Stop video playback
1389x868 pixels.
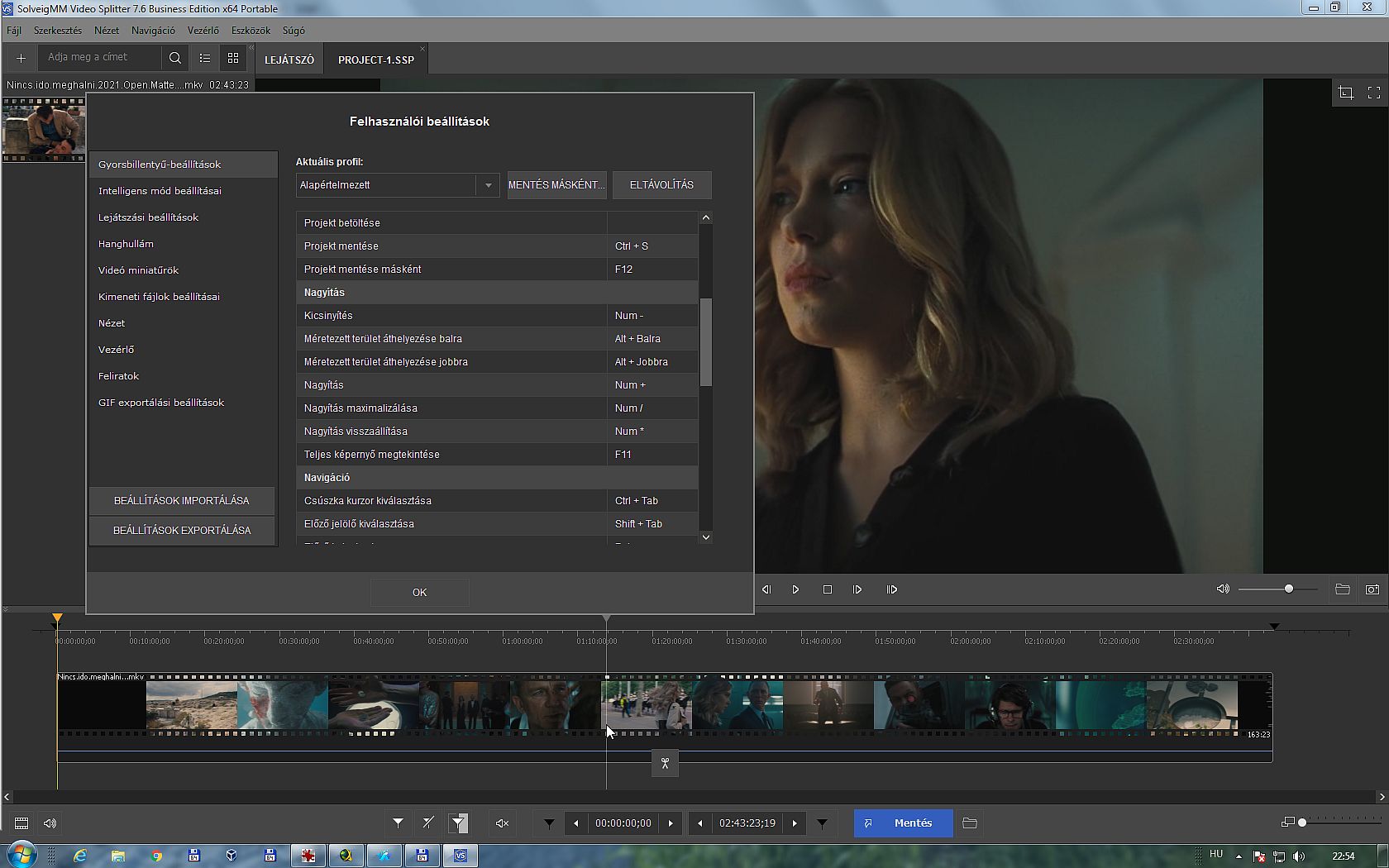point(827,589)
